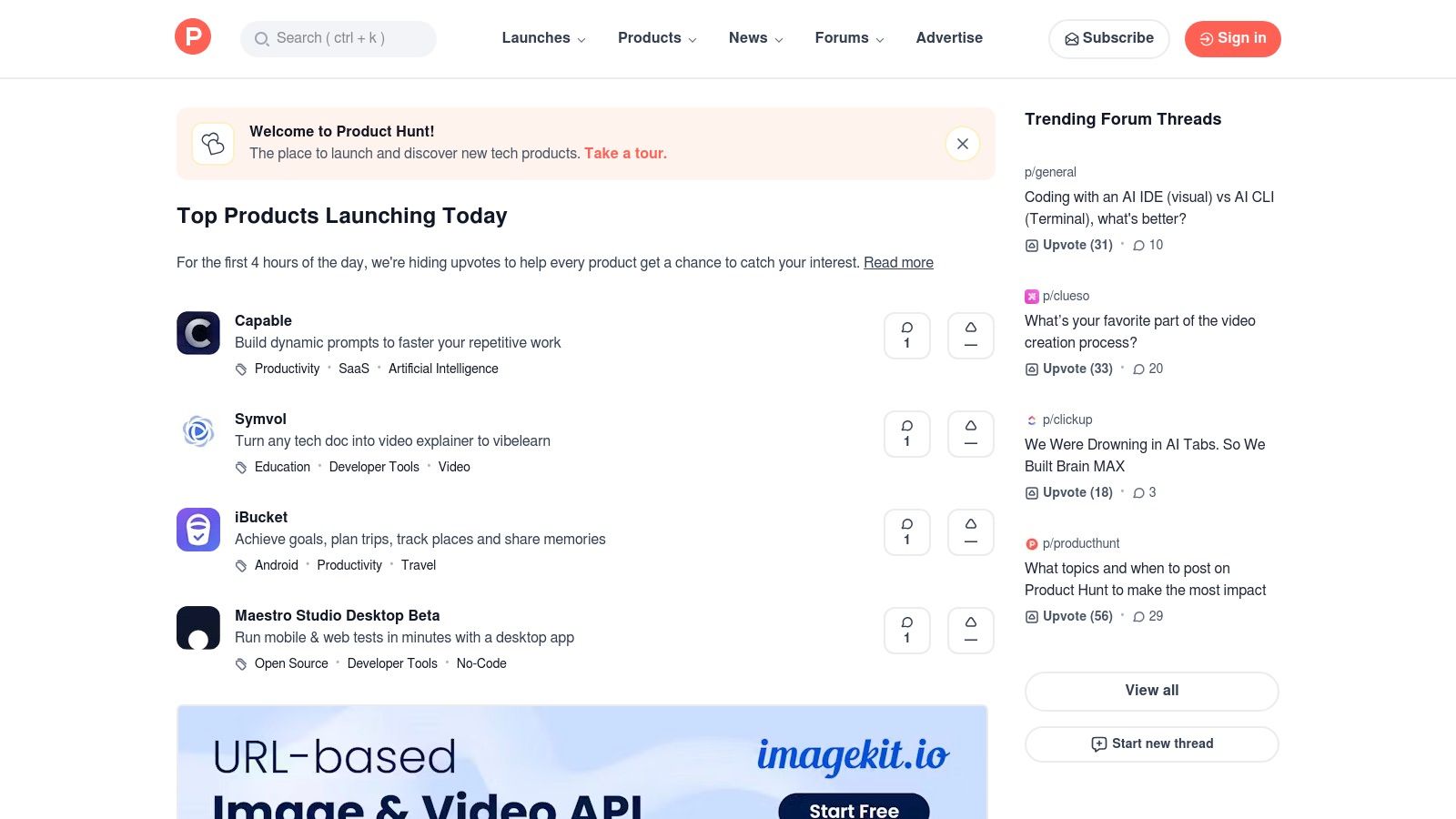This screenshot has height=819, width=1456.
Task: Select the Video tag under Symvol
Action: pyautogui.click(x=454, y=467)
